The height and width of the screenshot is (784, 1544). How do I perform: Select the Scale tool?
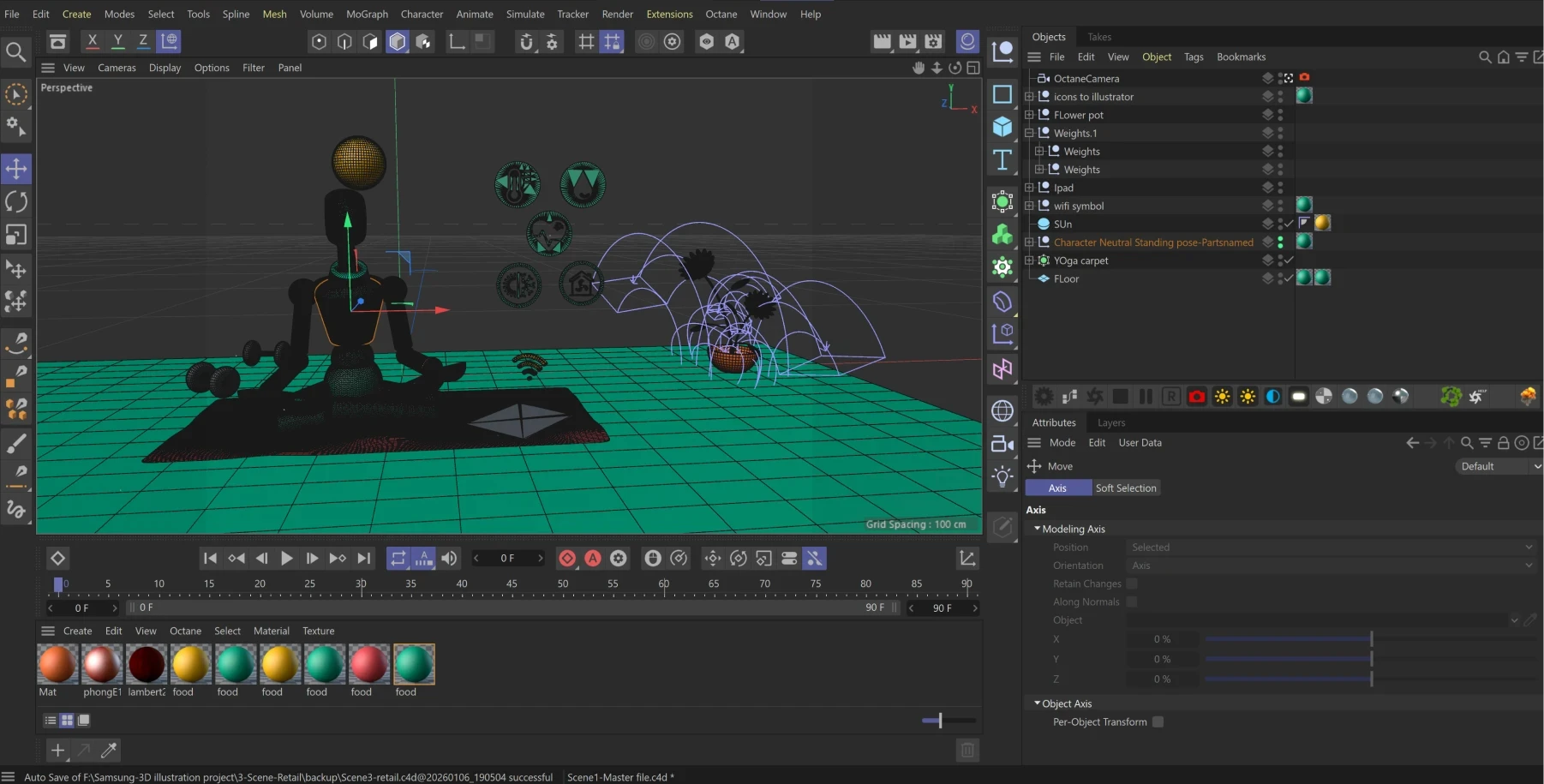pyautogui.click(x=16, y=235)
